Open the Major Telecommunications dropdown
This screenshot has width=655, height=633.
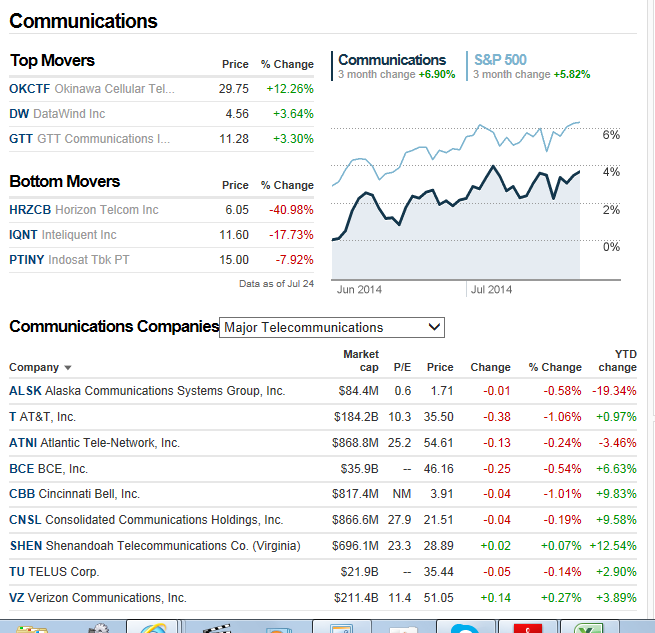pyautogui.click(x=332, y=327)
